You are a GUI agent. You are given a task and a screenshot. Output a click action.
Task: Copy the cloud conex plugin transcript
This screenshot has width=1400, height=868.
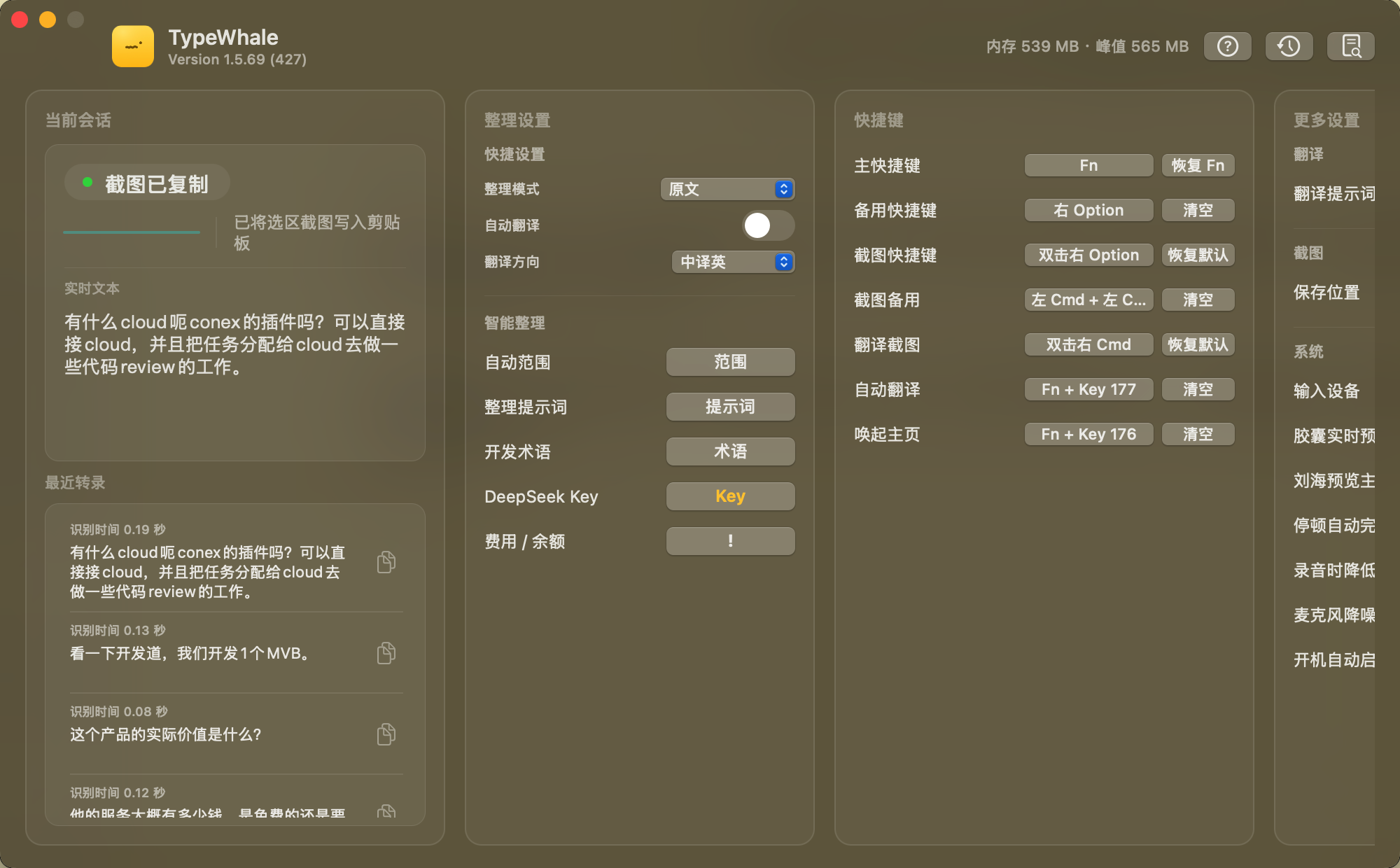click(x=386, y=561)
